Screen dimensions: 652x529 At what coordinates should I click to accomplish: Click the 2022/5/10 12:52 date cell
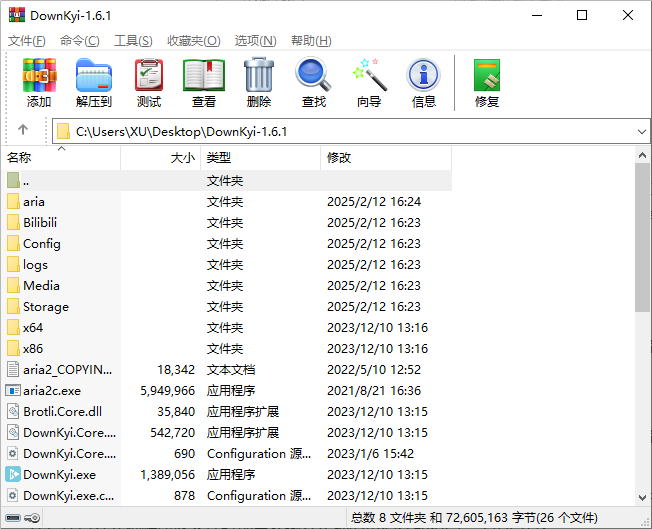374,369
